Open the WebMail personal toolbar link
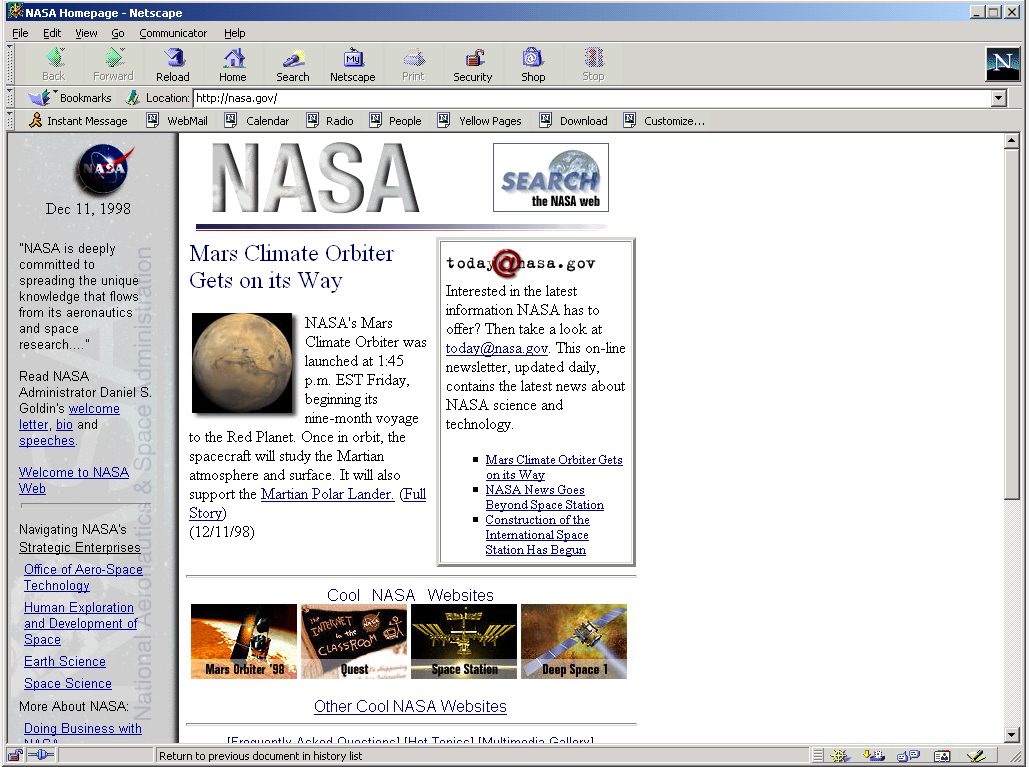 tap(177, 121)
